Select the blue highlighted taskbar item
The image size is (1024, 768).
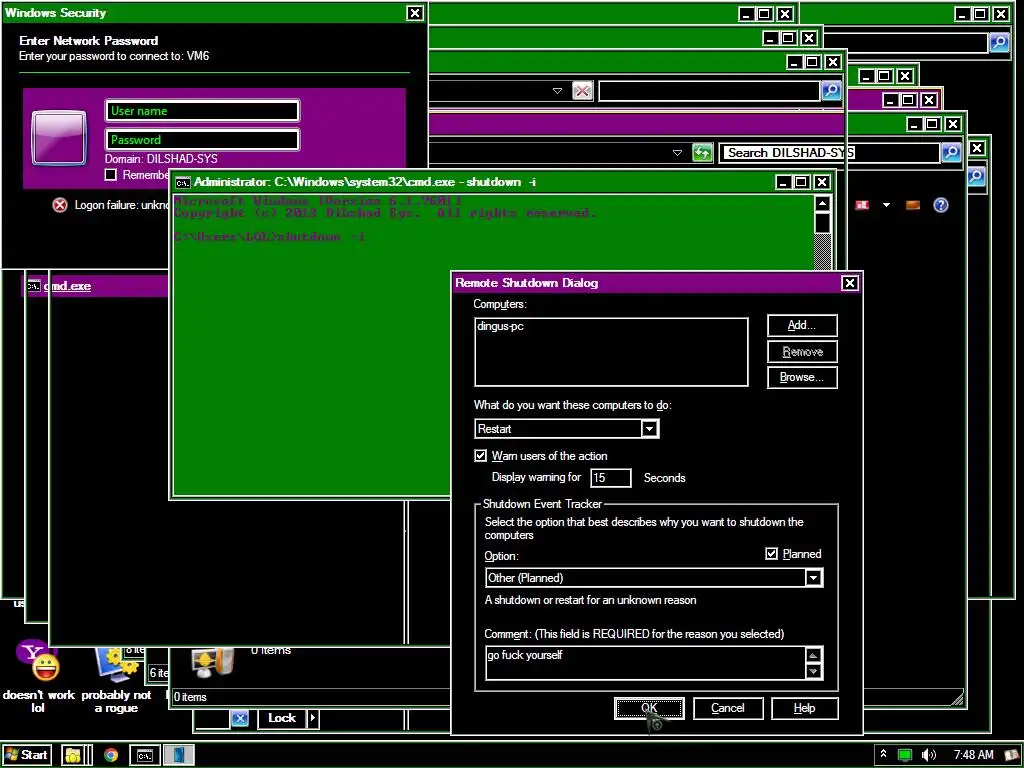[178, 756]
